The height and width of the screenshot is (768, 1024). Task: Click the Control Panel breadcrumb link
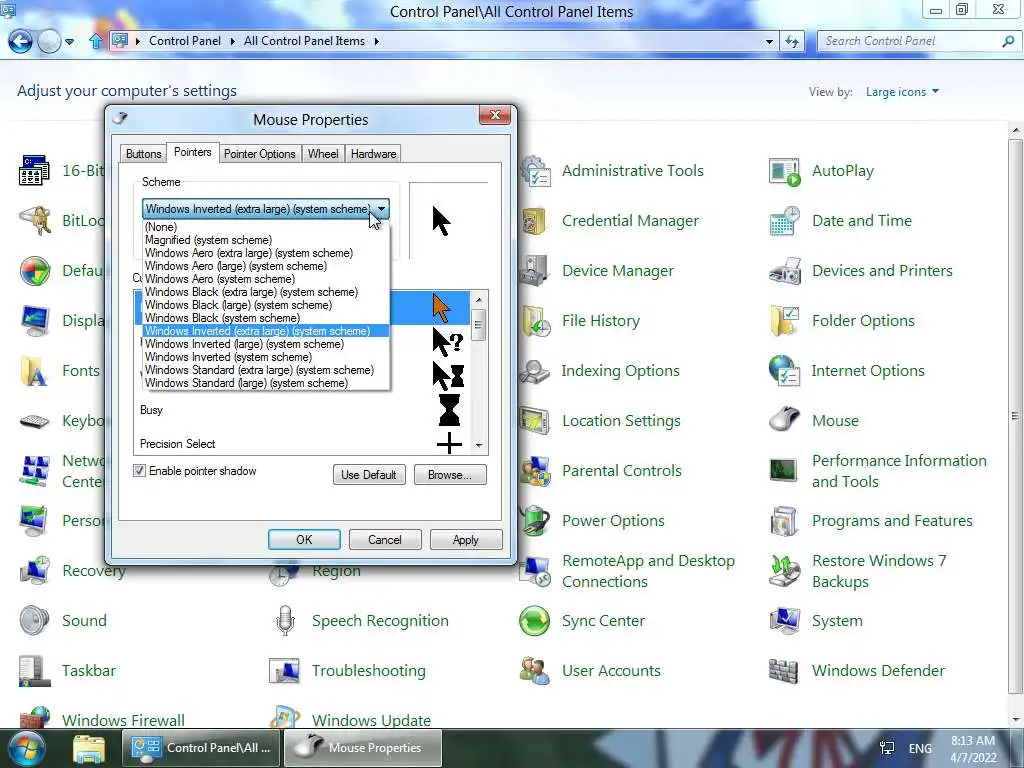185,41
